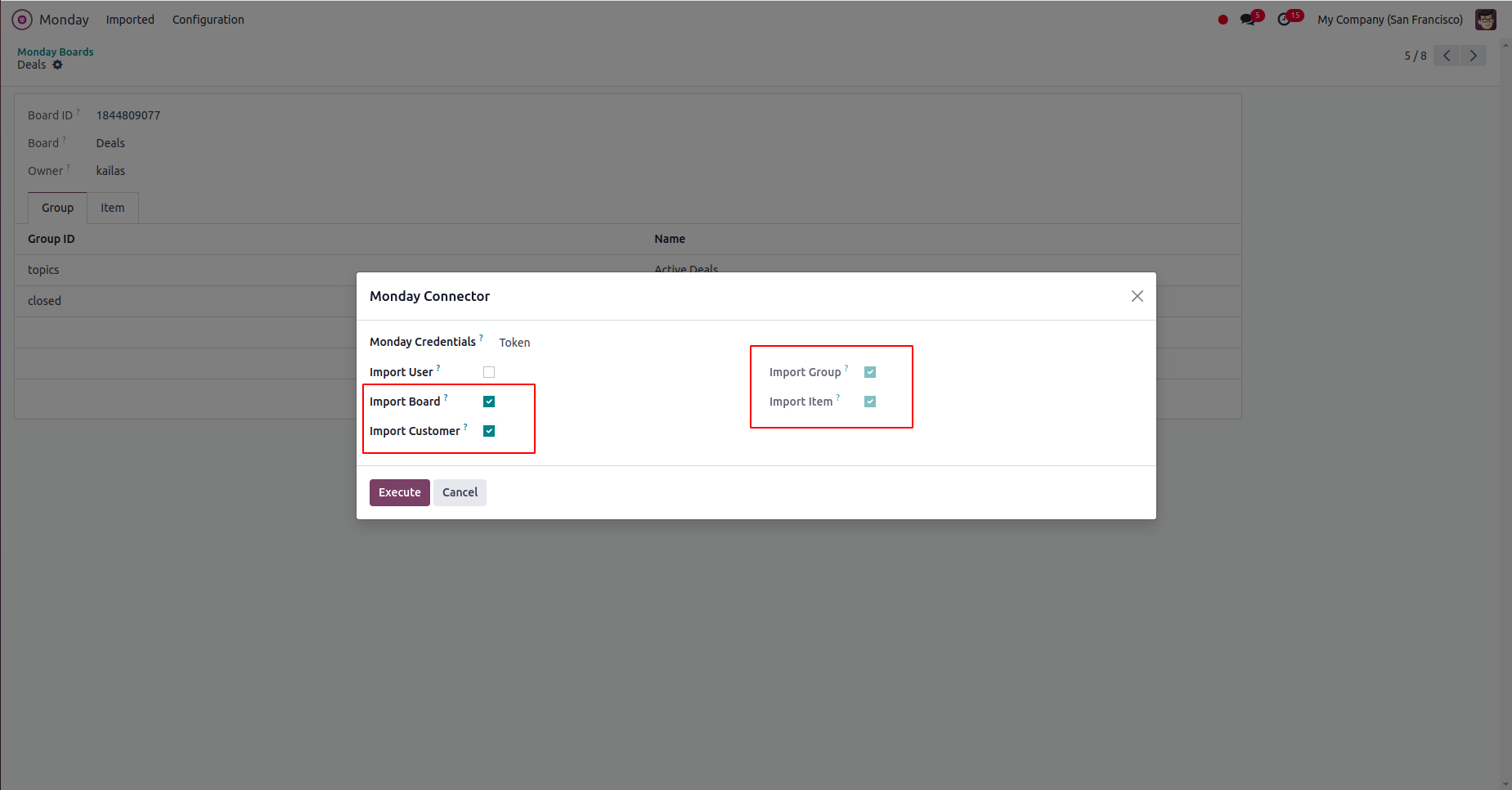The height and width of the screenshot is (790, 1512).
Task: Toggle the Import Customer checkbox
Action: (489, 431)
